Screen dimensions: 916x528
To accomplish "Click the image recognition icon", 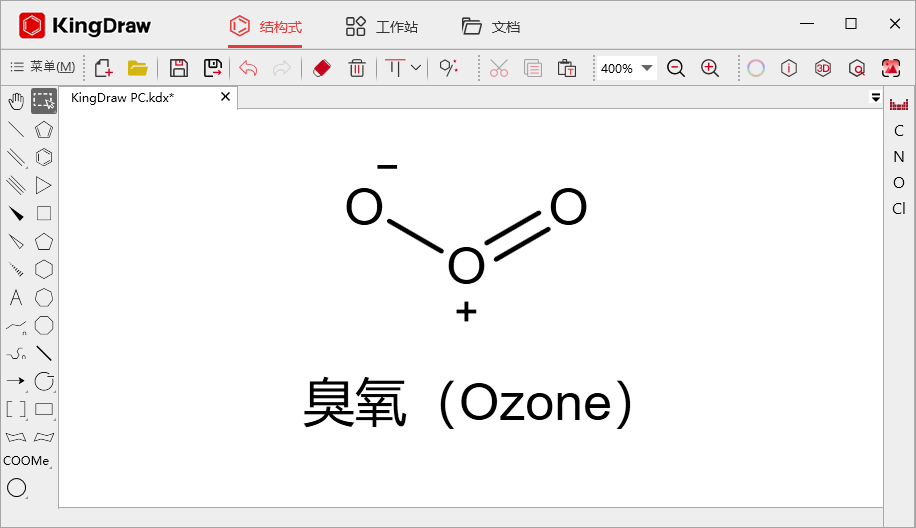I will pos(891,68).
